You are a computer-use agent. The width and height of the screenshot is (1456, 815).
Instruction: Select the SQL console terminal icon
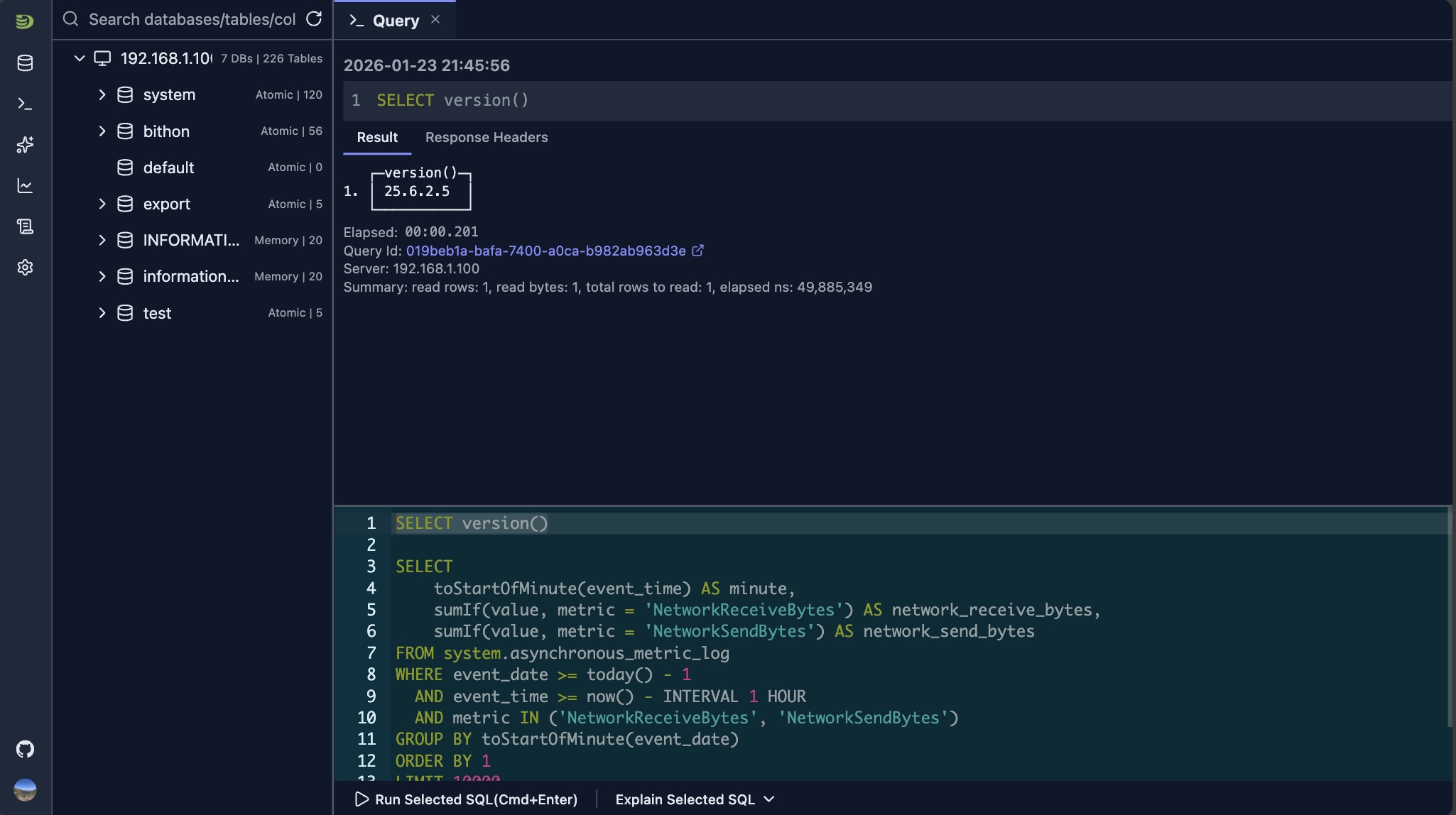(25, 104)
